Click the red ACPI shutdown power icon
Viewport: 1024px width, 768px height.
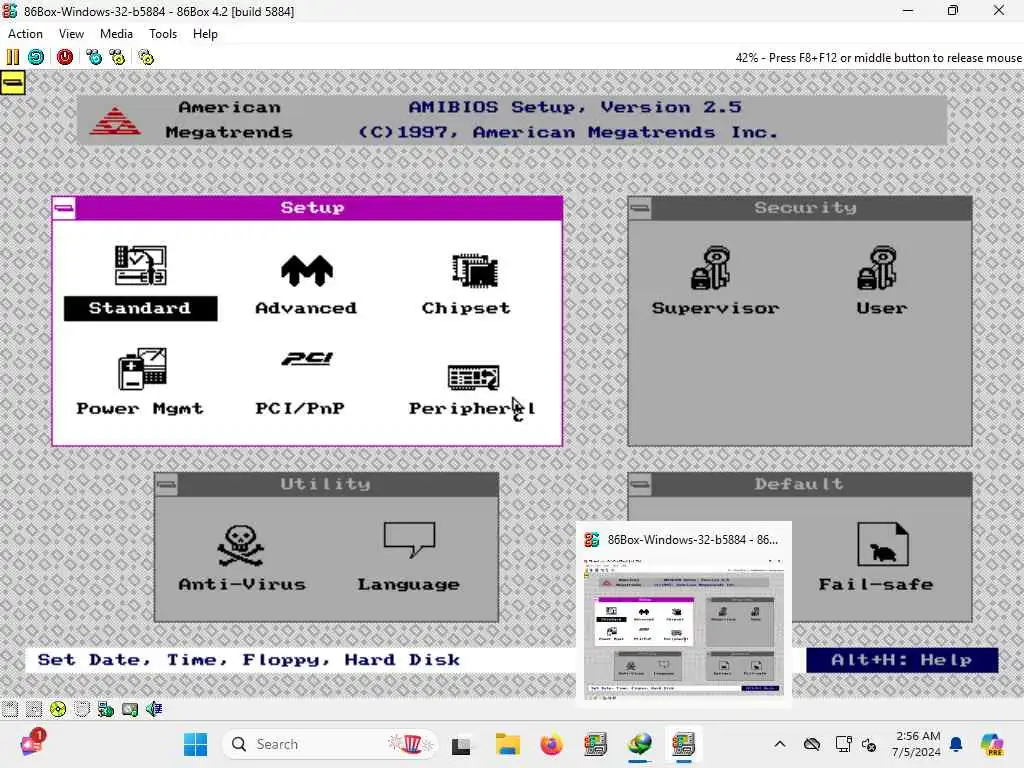click(65, 57)
